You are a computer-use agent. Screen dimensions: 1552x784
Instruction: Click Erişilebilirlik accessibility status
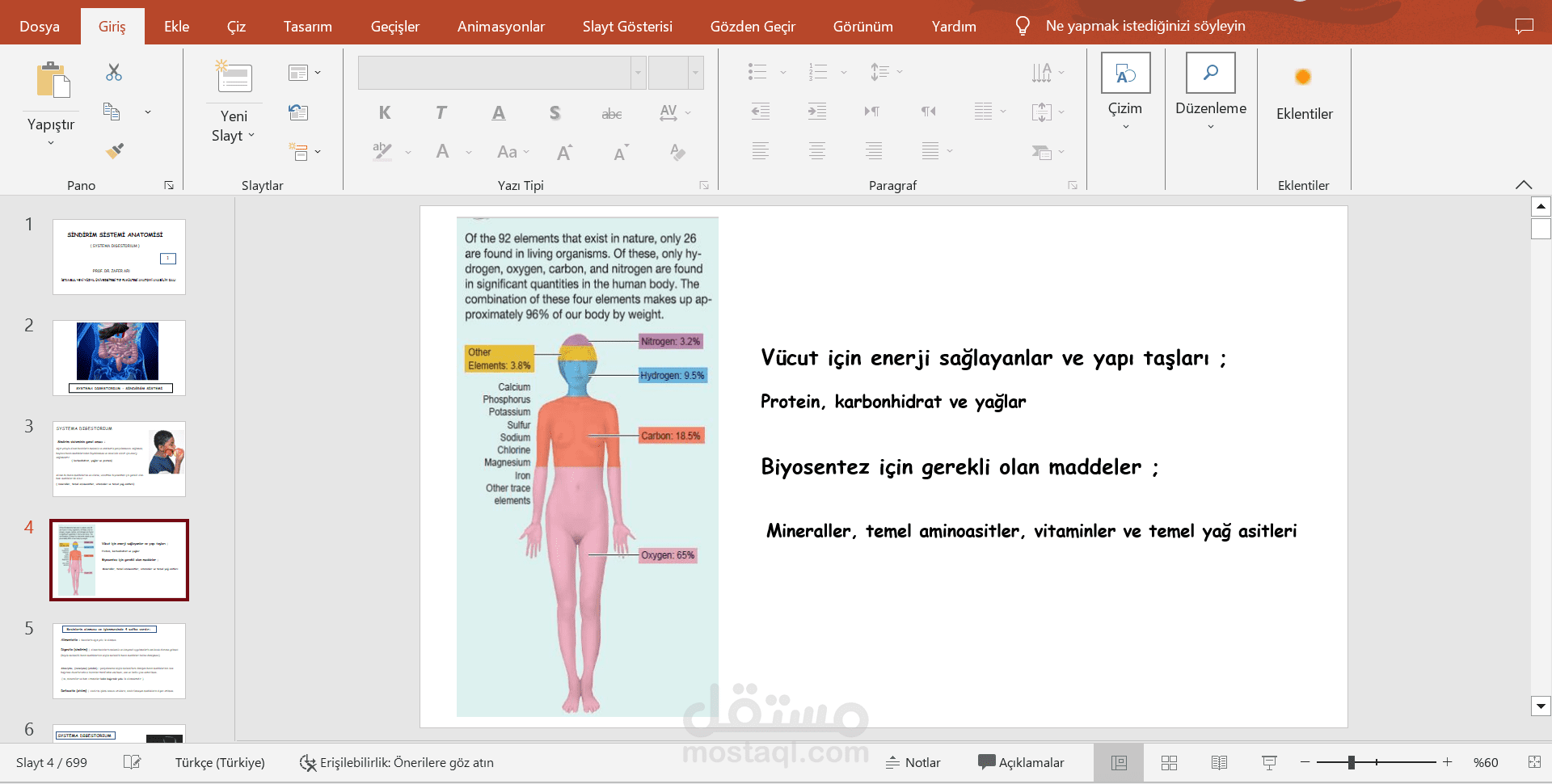click(x=396, y=762)
